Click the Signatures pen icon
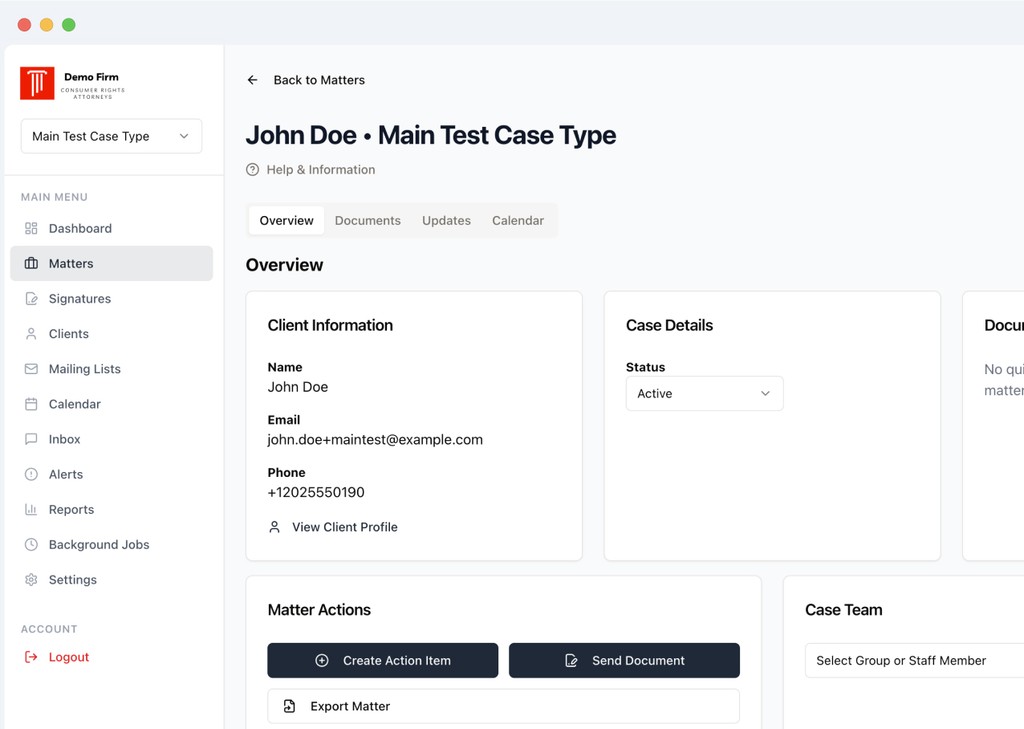The width and height of the screenshot is (1024, 729). (x=31, y=299)
